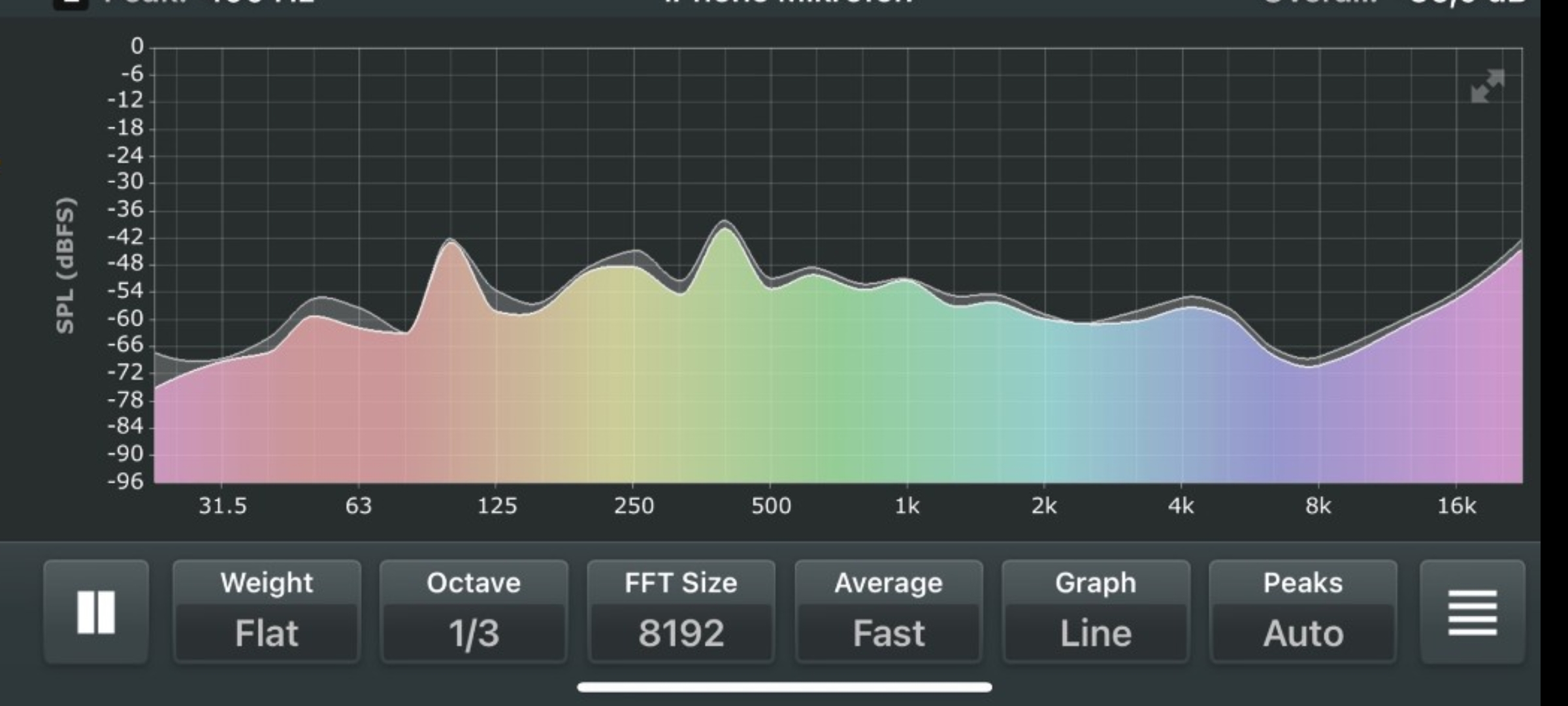Change the Peaks Auto setting
The width and height of the screenshot is (1568, 706).
[x=1303, y=612]
